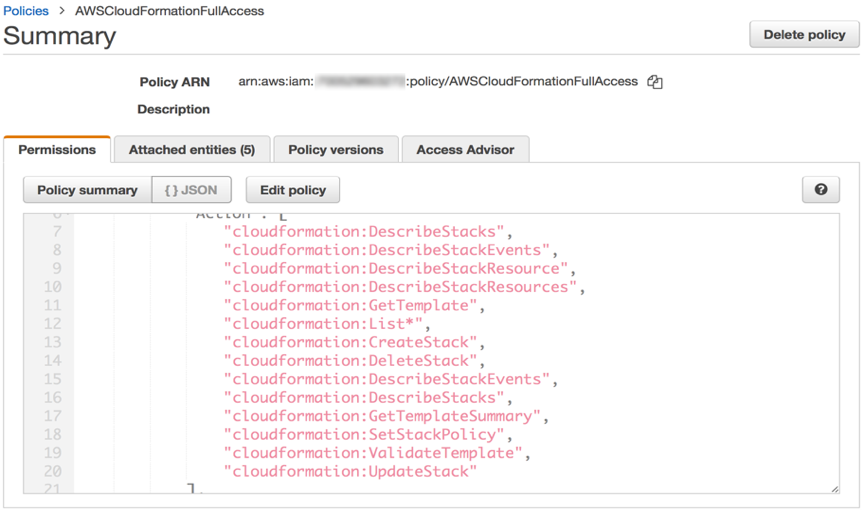Viewport: 862px width, 510px height.
Task: Click the "cloudformation:DescribeStackResource" entry on line 9
Action: pyautogui.click(x=396, y=268)
